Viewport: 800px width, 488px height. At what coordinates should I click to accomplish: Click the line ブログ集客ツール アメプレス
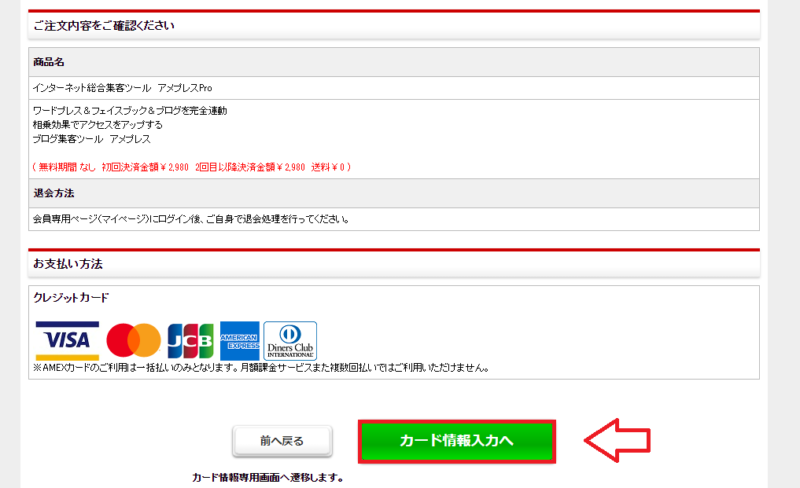tap(92, 139)
